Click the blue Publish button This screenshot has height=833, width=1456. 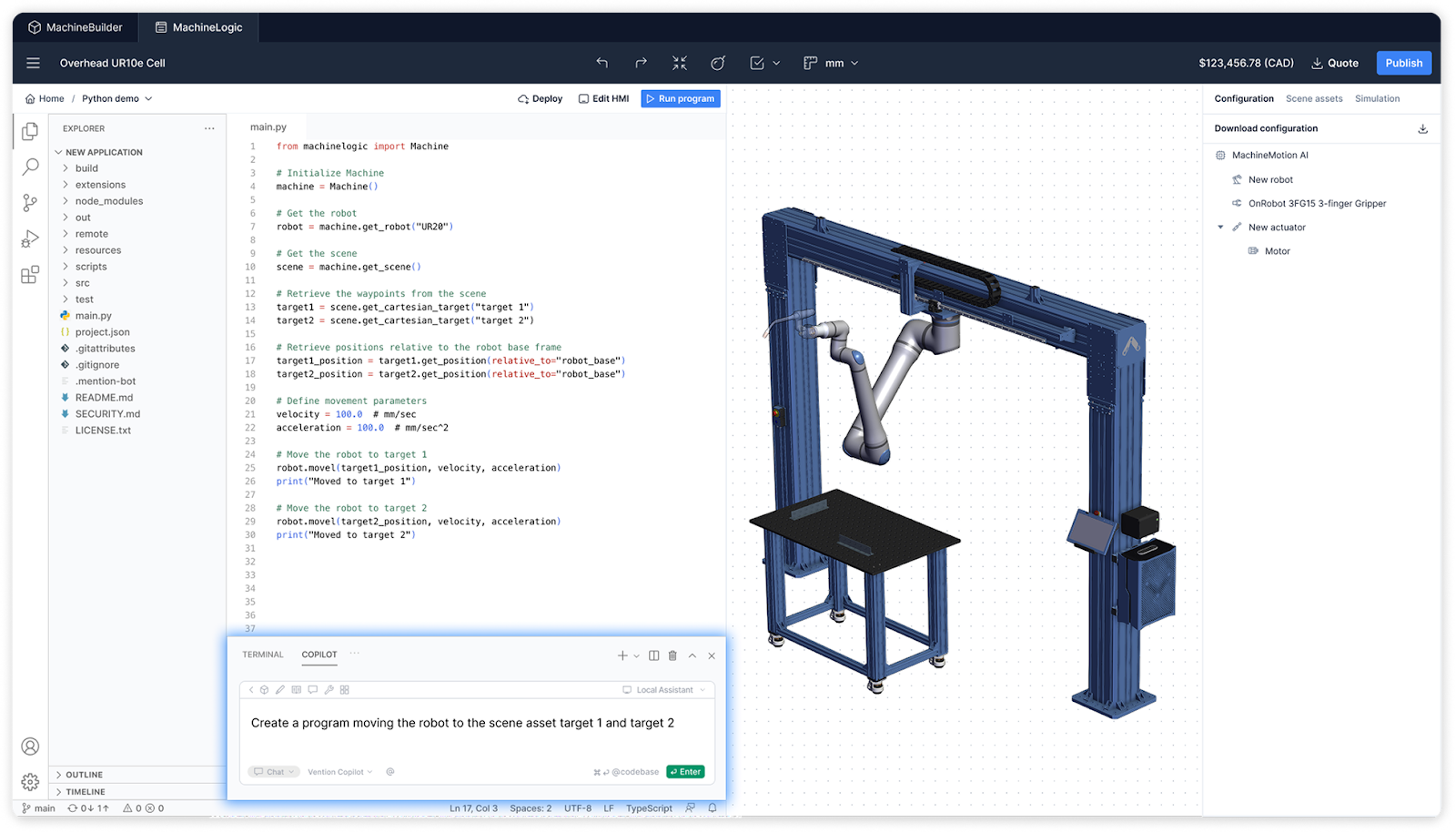coord(1403,63)
